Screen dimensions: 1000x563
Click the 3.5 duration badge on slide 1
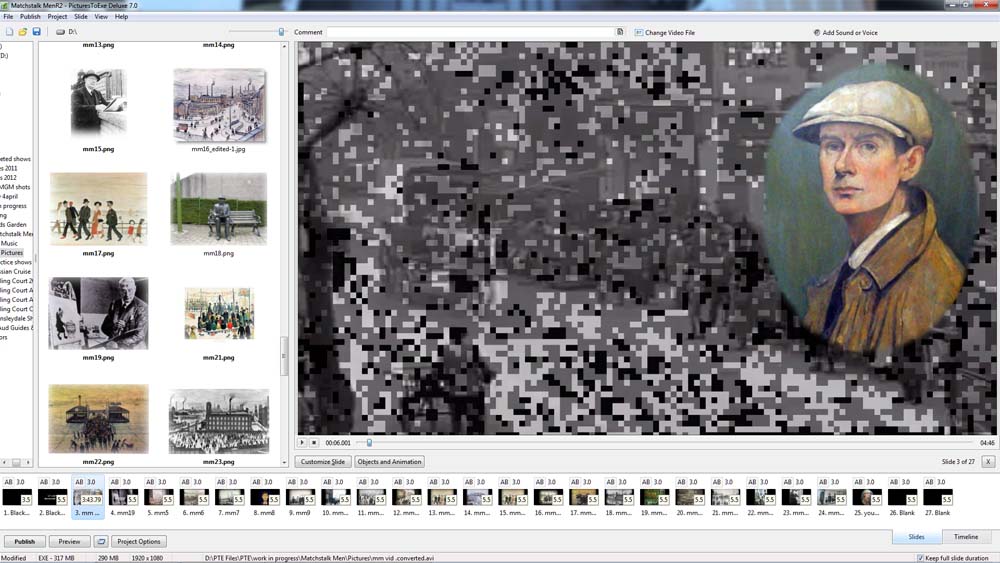(26, 500)
